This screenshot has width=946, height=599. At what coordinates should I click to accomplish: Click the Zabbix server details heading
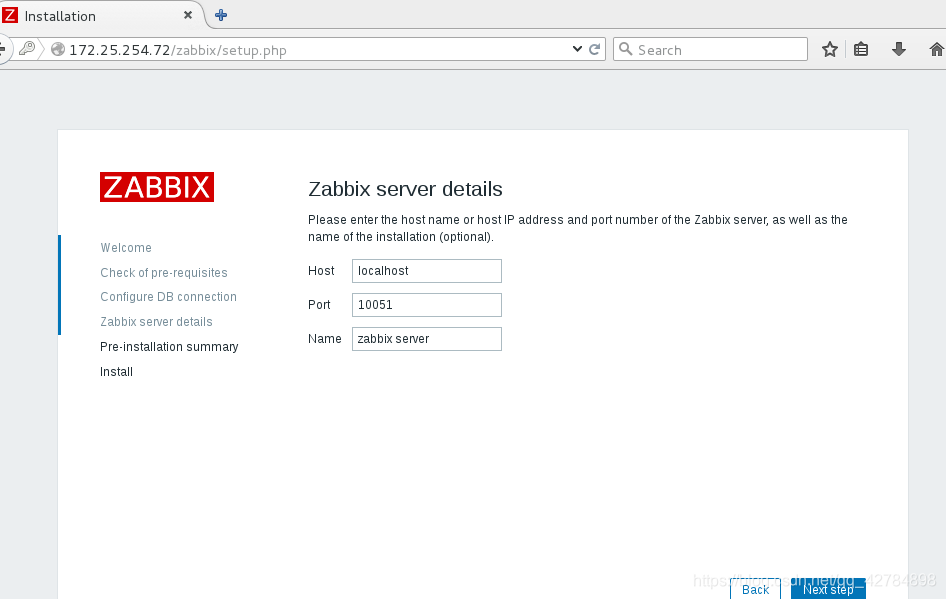click(405, 189)
